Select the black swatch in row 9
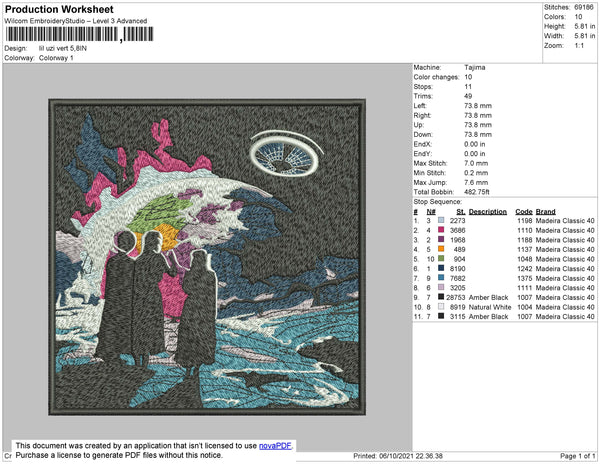The height and width of the screenshot is (464, 600). pyautogui.click(x=441, y=297)
